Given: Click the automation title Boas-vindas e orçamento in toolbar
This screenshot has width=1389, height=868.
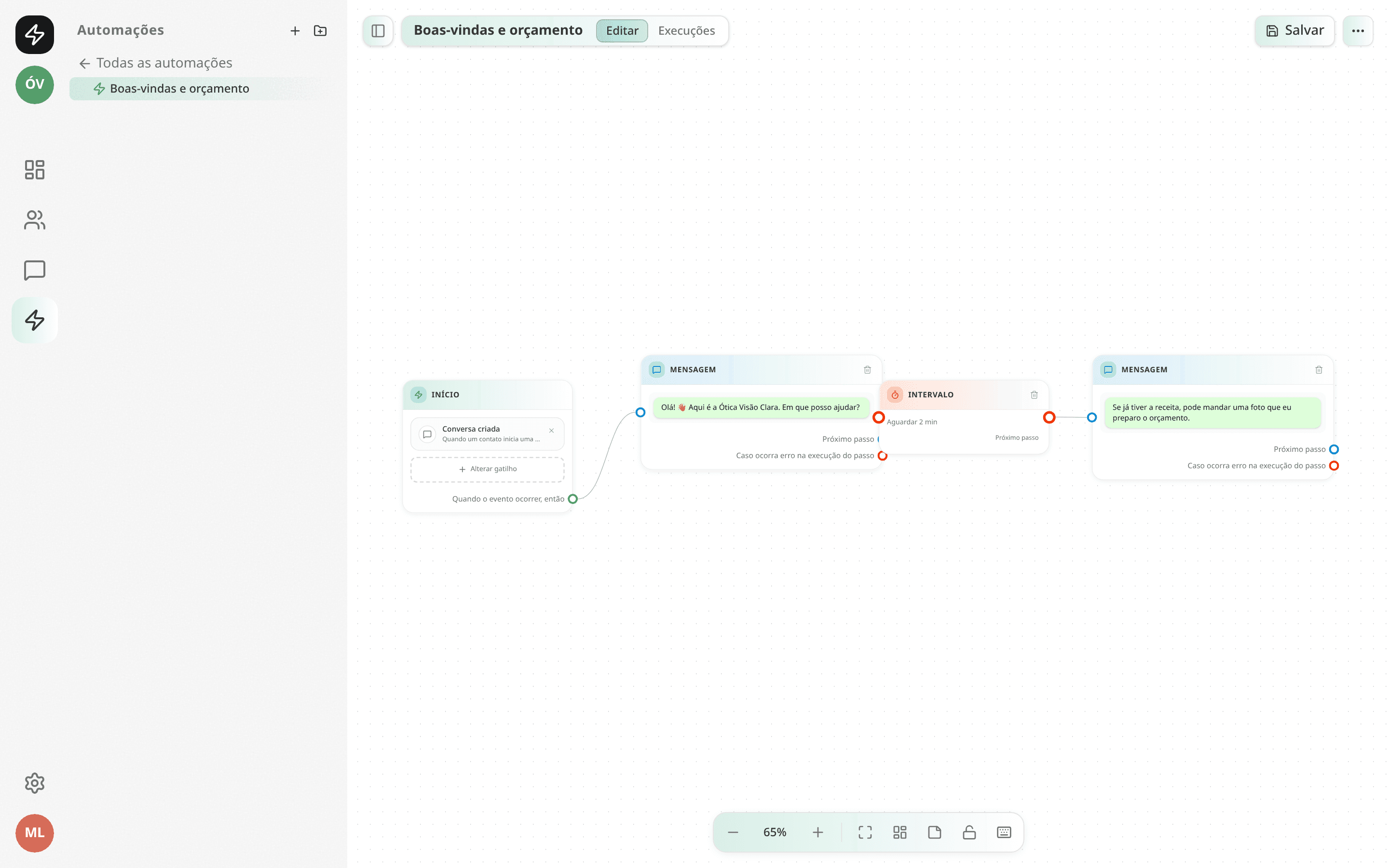Looking at the screenshot, I should (498, 30).
